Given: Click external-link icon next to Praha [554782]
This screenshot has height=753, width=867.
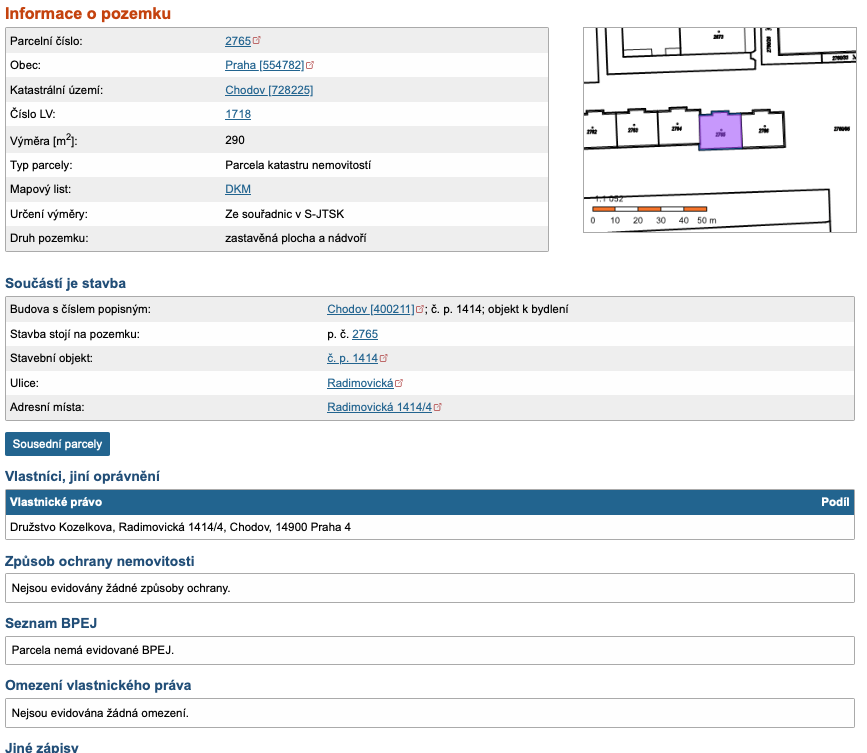Looking at the screenshot, I should click(x=310, y=65).
